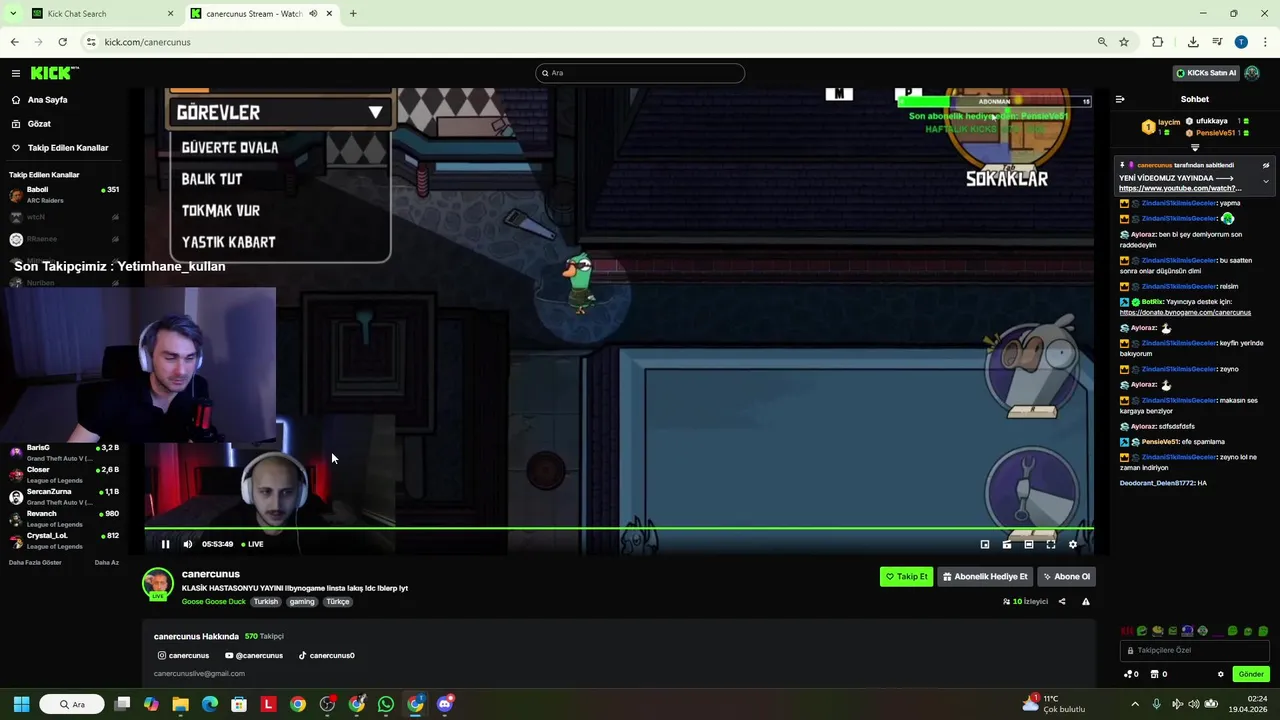This screenshot has height=720, width=1280.
Task: Open mini player mode icon
Action: coord(985,544)
